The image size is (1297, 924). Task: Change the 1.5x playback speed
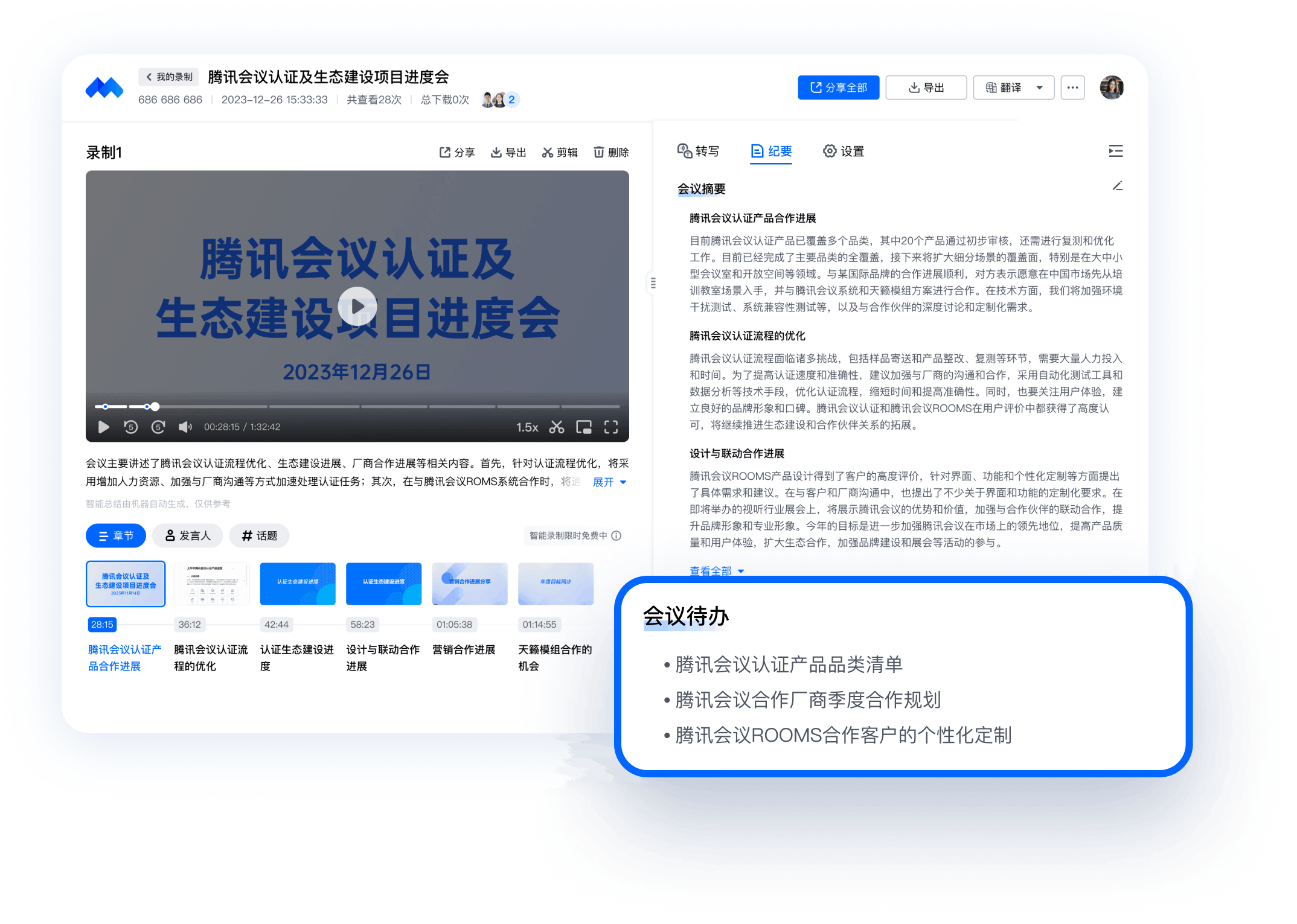tap(527, 427)
